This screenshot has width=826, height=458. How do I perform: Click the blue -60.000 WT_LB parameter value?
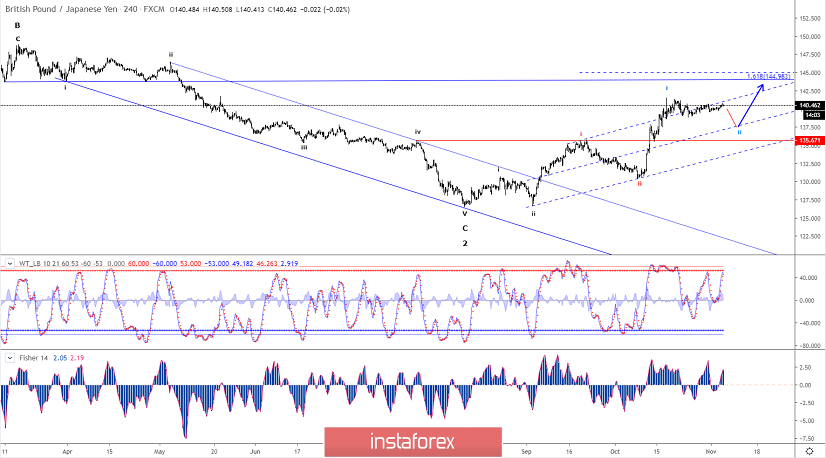[x=164, y=263]
